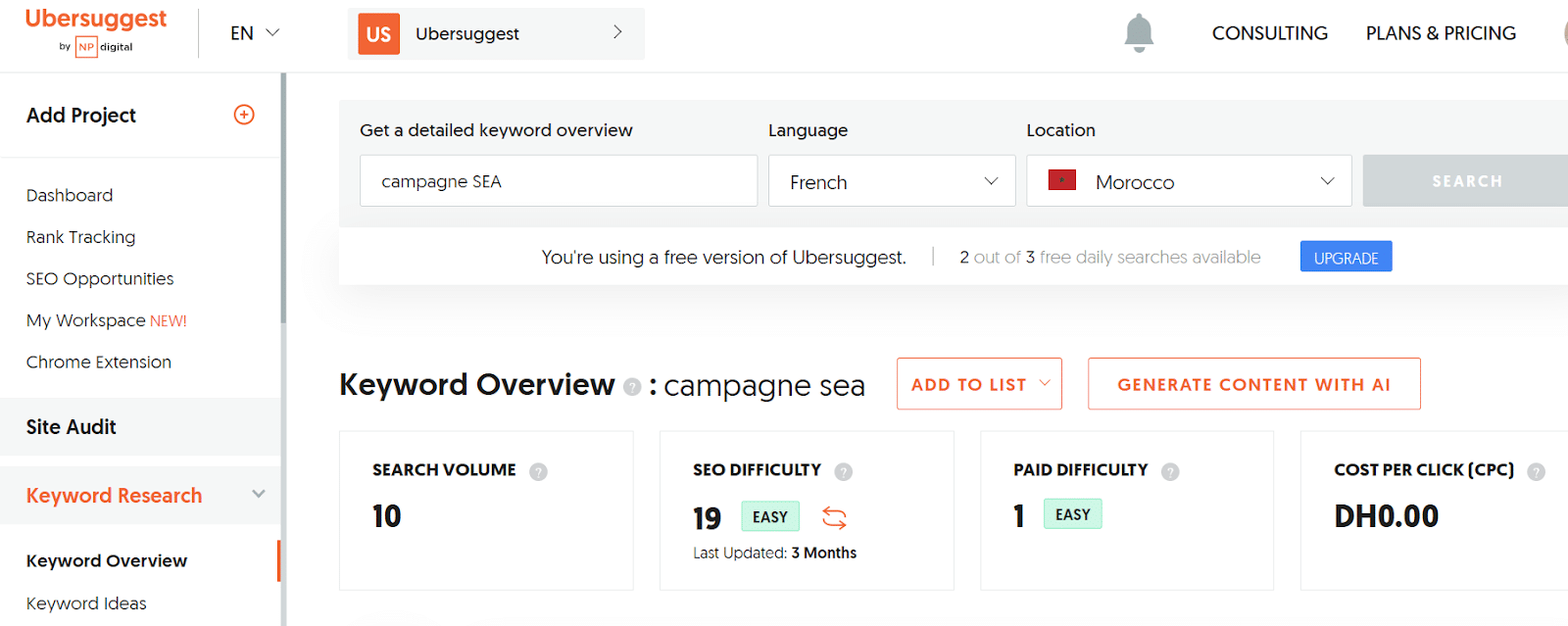Click the sidebar vertical scrollbar
The height and width of the screenshot is (626, 1568).
pos(283,198)
